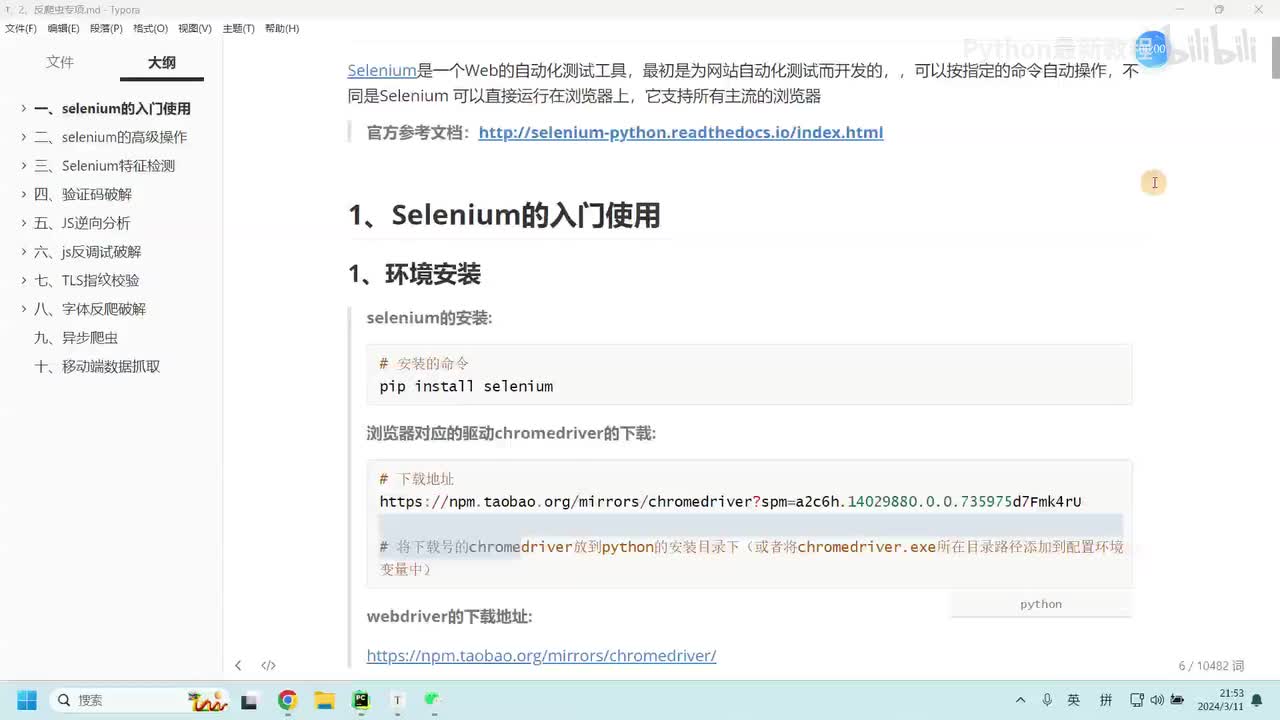This screenshot has height=720, width=1280.
Task: Expand chevron of 二、selenium的高级操作
Action: pos(23,137)
